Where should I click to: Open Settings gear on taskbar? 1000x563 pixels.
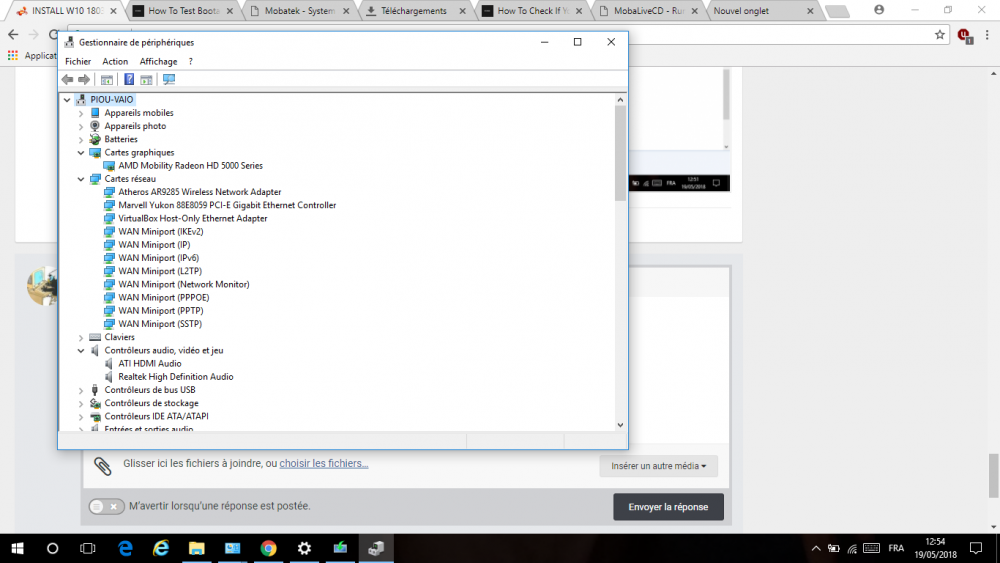304,548
